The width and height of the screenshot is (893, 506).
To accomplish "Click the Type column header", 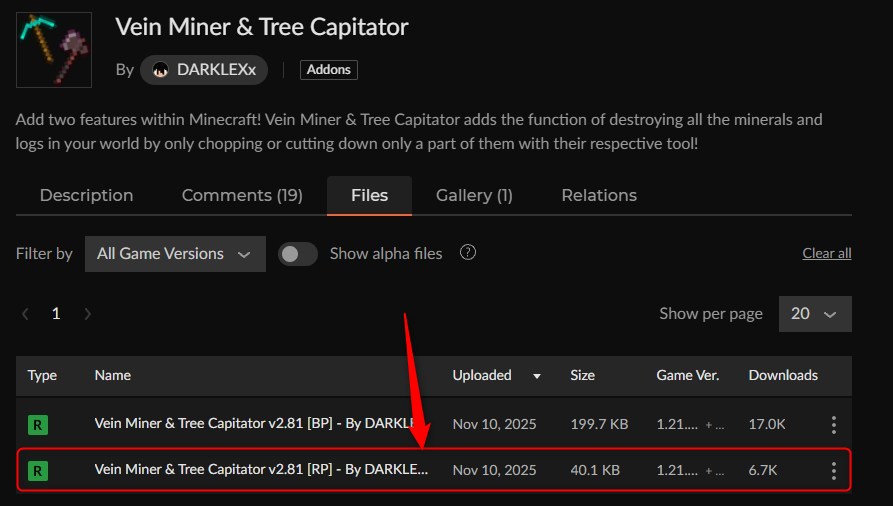I will pos(42,376).
